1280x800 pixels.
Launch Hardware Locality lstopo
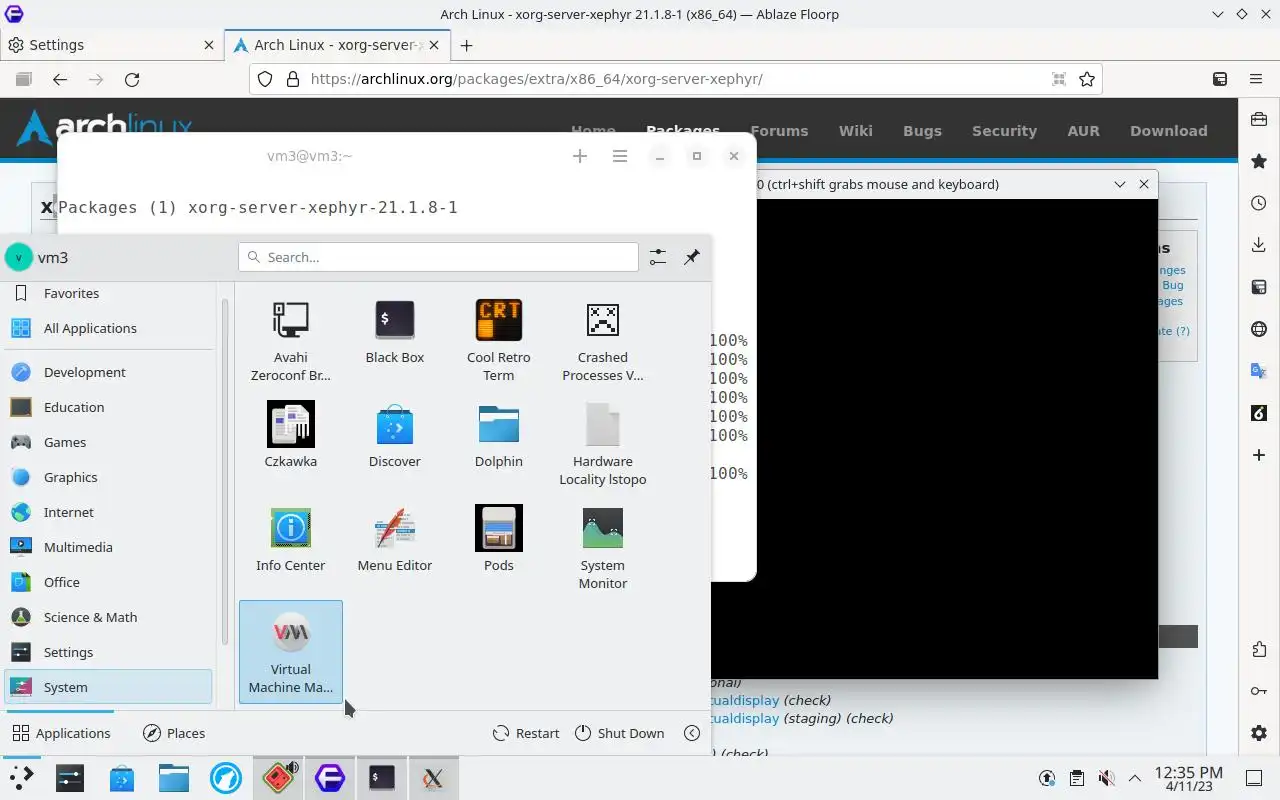(x=602, y=444)
